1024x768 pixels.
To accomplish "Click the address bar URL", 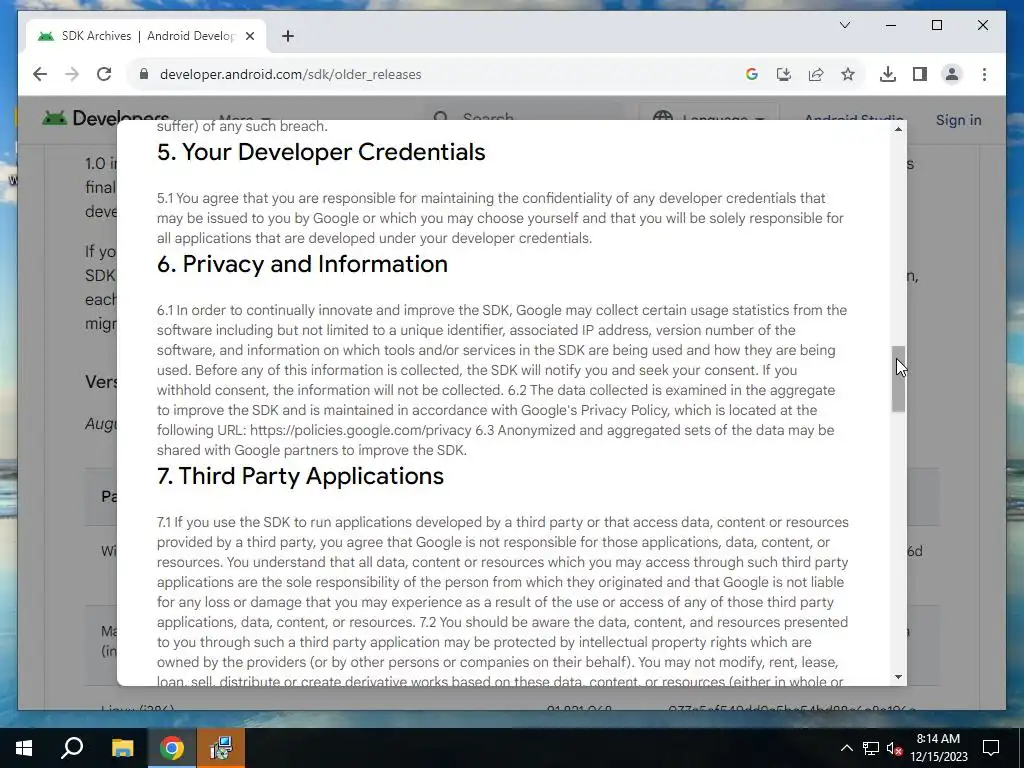I will [x=291, y=74].
